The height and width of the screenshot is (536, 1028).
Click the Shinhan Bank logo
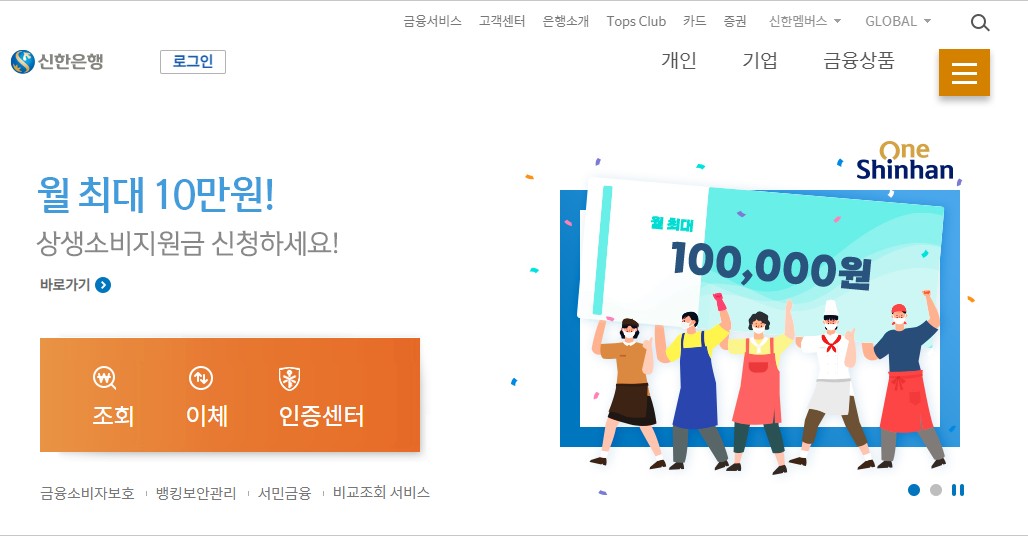pos(58,62)
